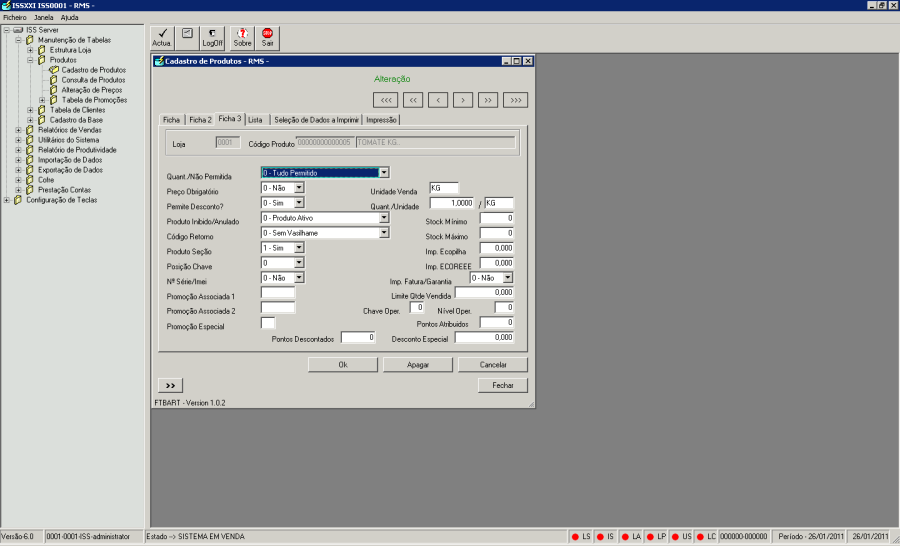Click the LogOff toolbar icon

[212, 37]
